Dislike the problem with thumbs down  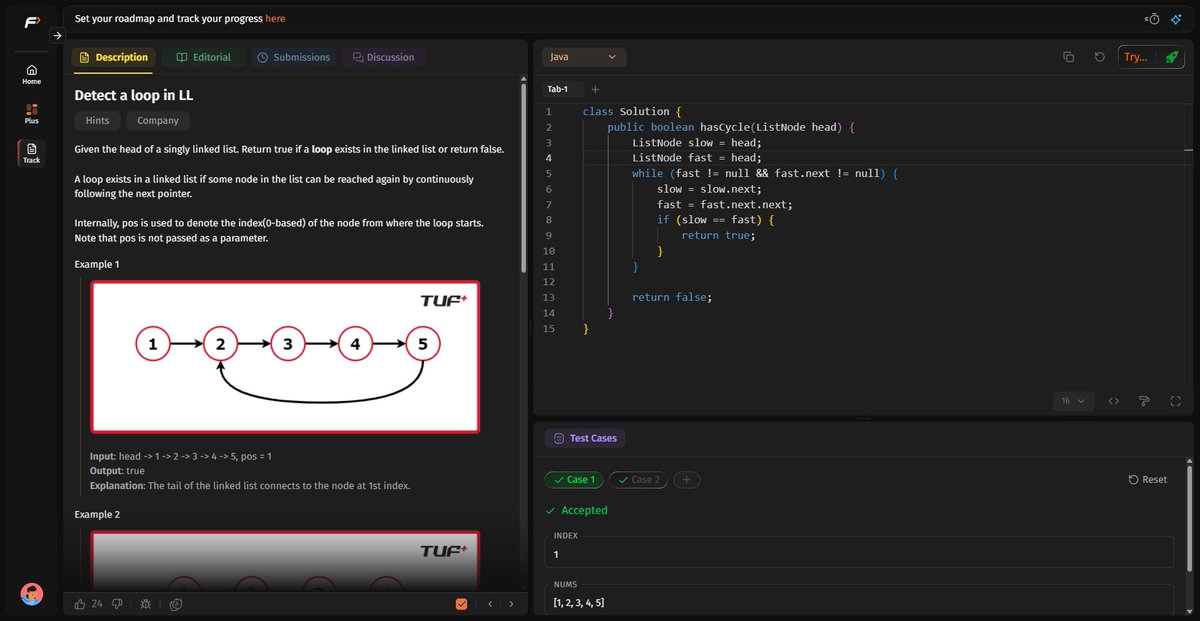click(117, 603)
